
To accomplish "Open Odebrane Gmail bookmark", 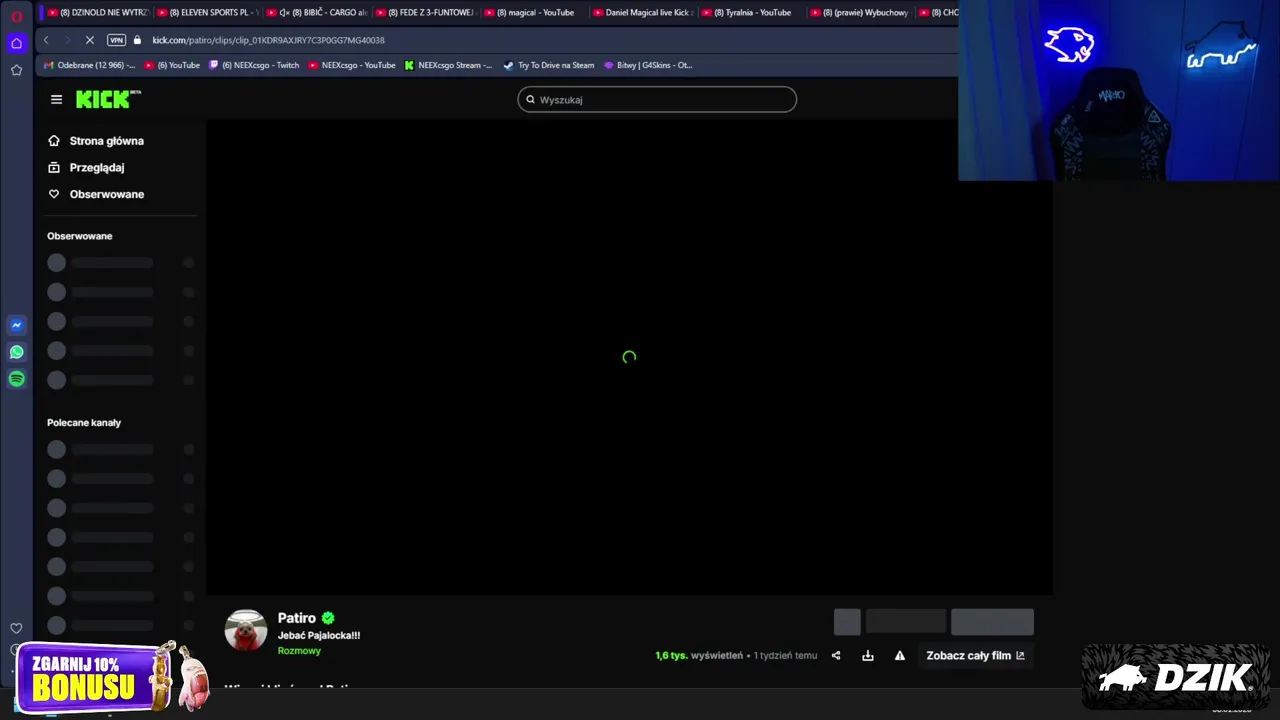I will pyautogui.click(x=90, y=65).
